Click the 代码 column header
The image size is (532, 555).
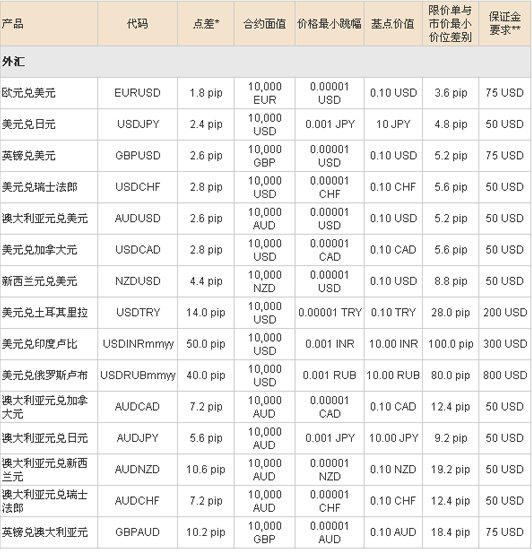(137, 24)
